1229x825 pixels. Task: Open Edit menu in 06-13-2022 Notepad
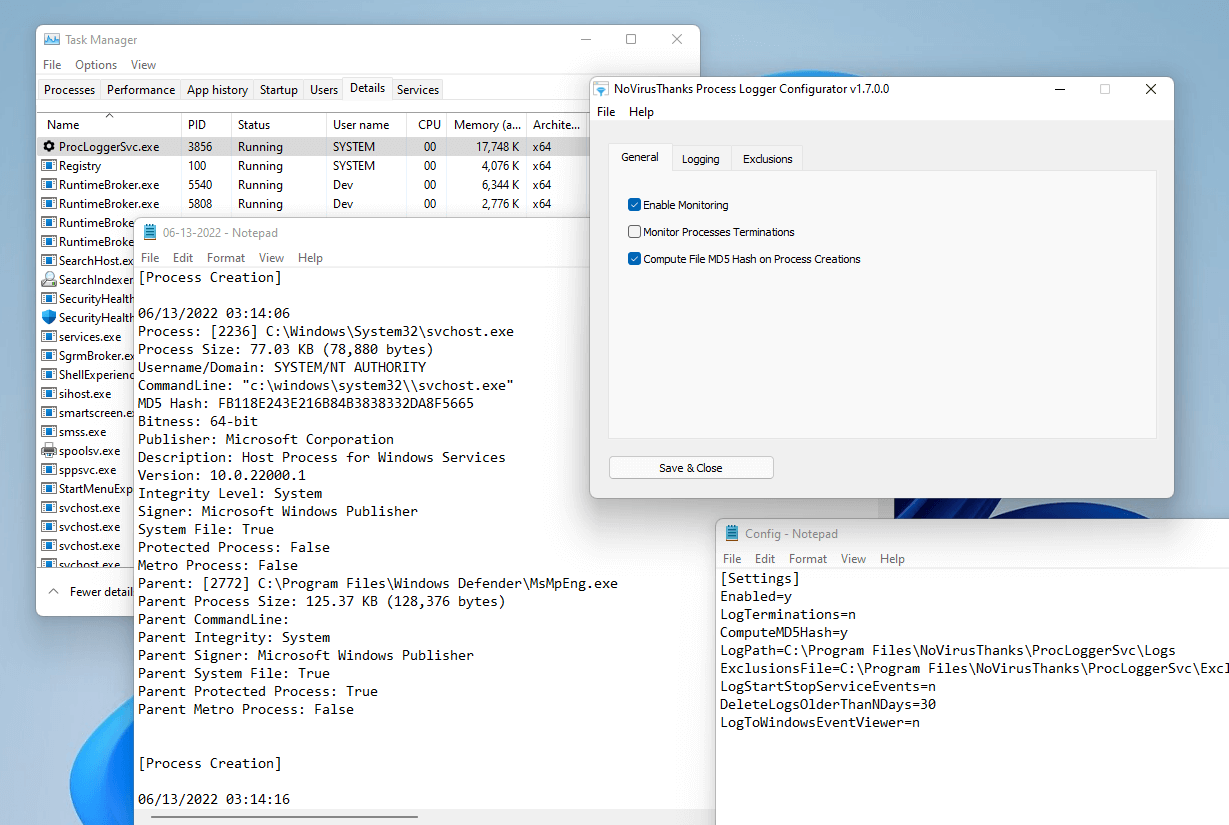[x=183, y=258]
